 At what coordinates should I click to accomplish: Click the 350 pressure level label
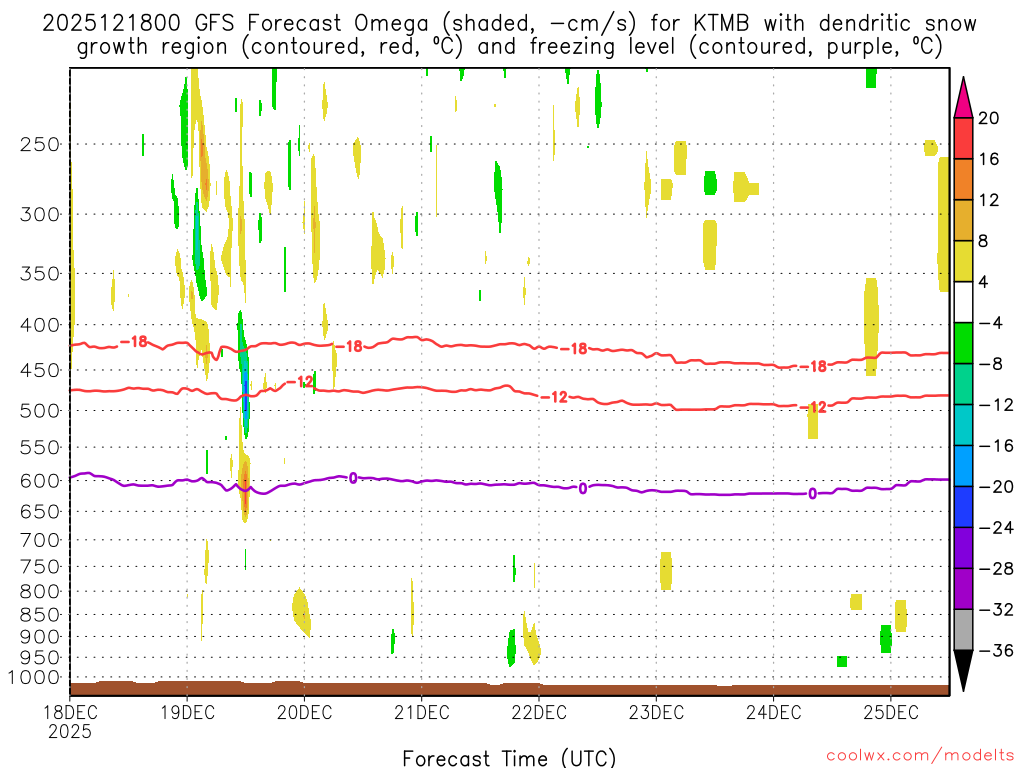(40, 274)
